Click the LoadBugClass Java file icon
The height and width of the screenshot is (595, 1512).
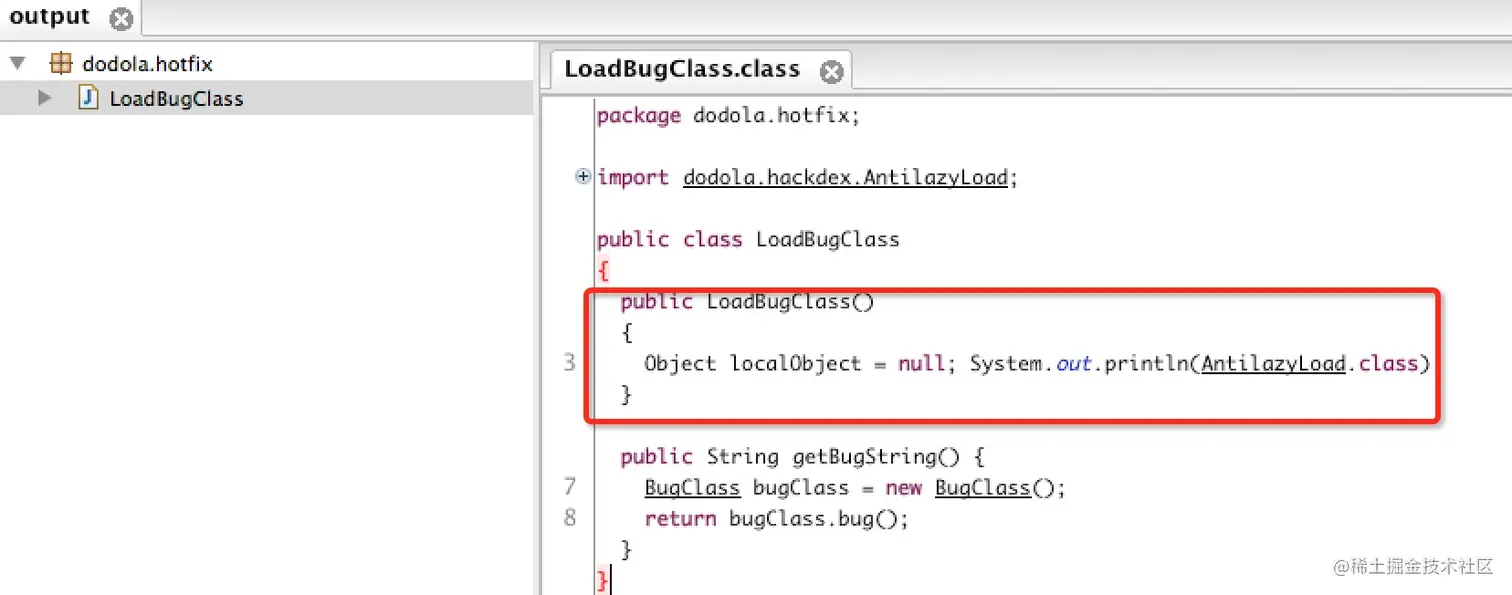[x=89, y=98]
